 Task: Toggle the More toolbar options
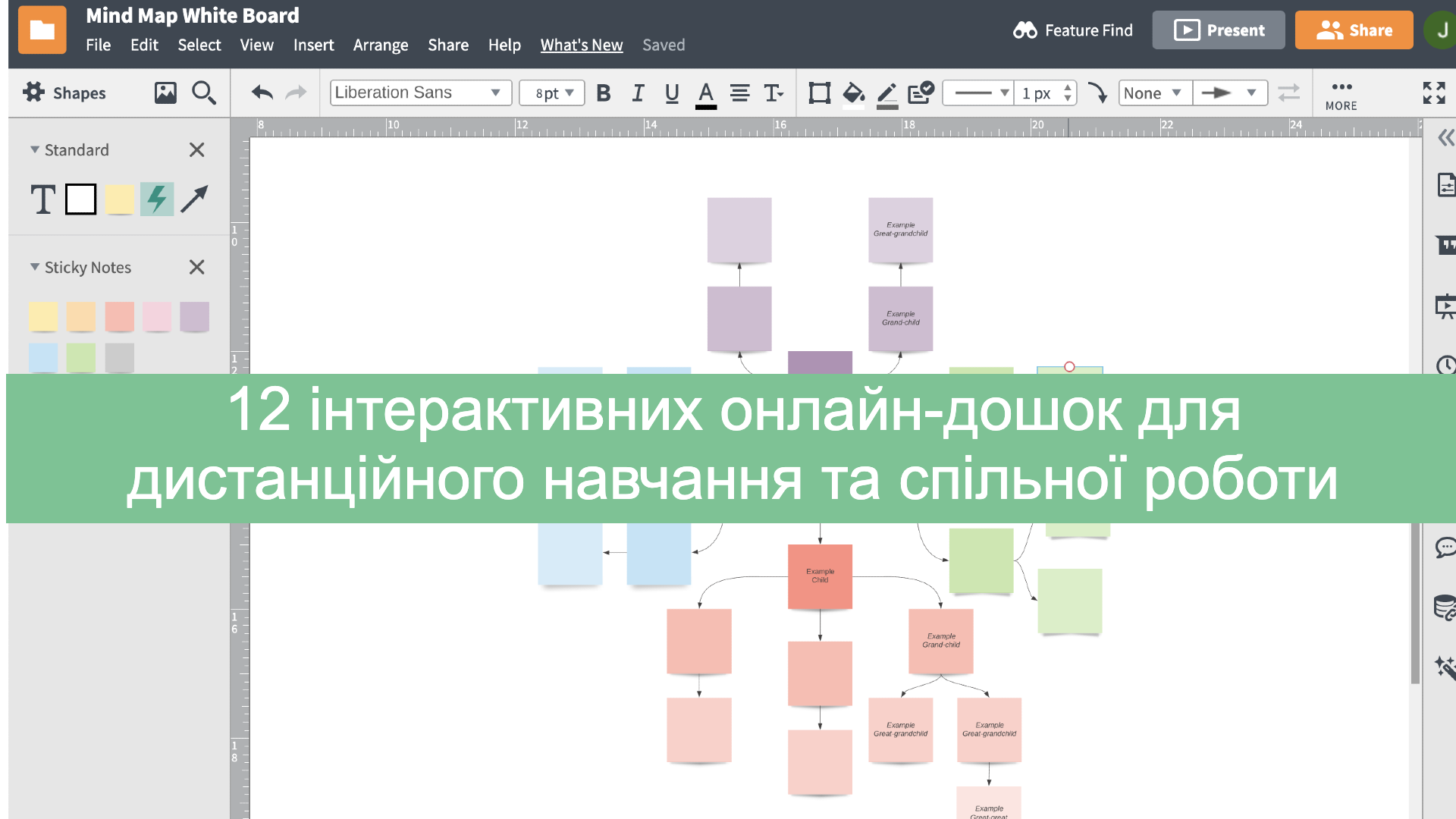(x=1342, y=92)
